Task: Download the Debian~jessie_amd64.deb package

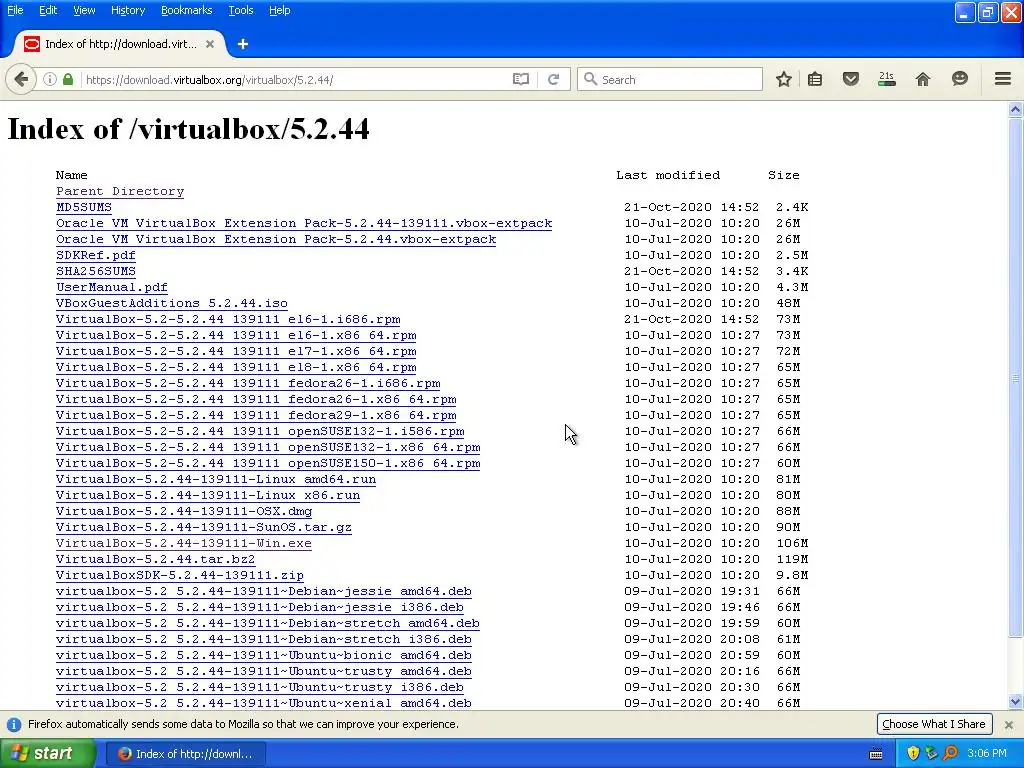Action: pos(264,591)
